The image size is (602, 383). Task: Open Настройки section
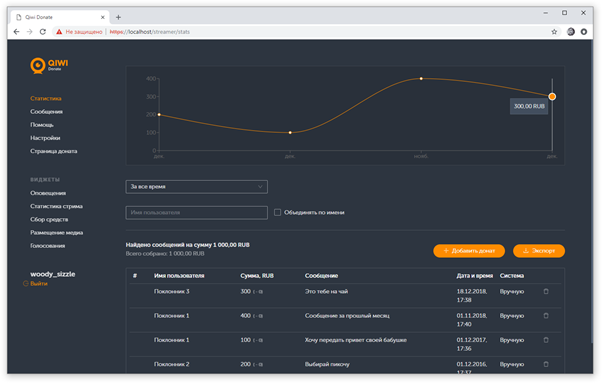(x=45, y=138)
